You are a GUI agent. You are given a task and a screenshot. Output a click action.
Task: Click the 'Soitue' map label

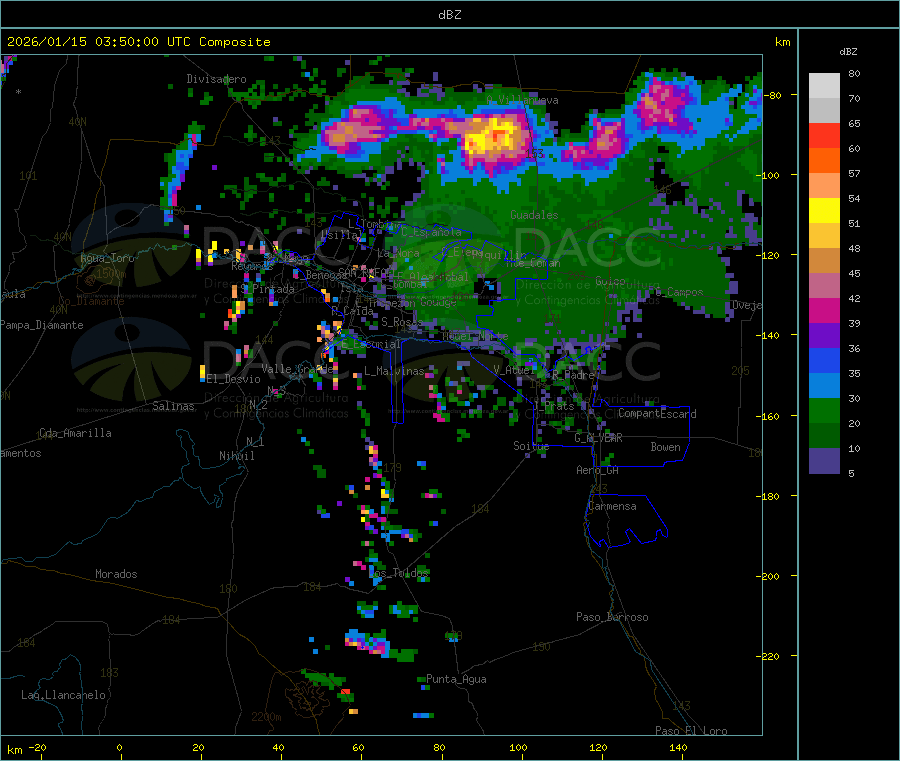[531, 446]
